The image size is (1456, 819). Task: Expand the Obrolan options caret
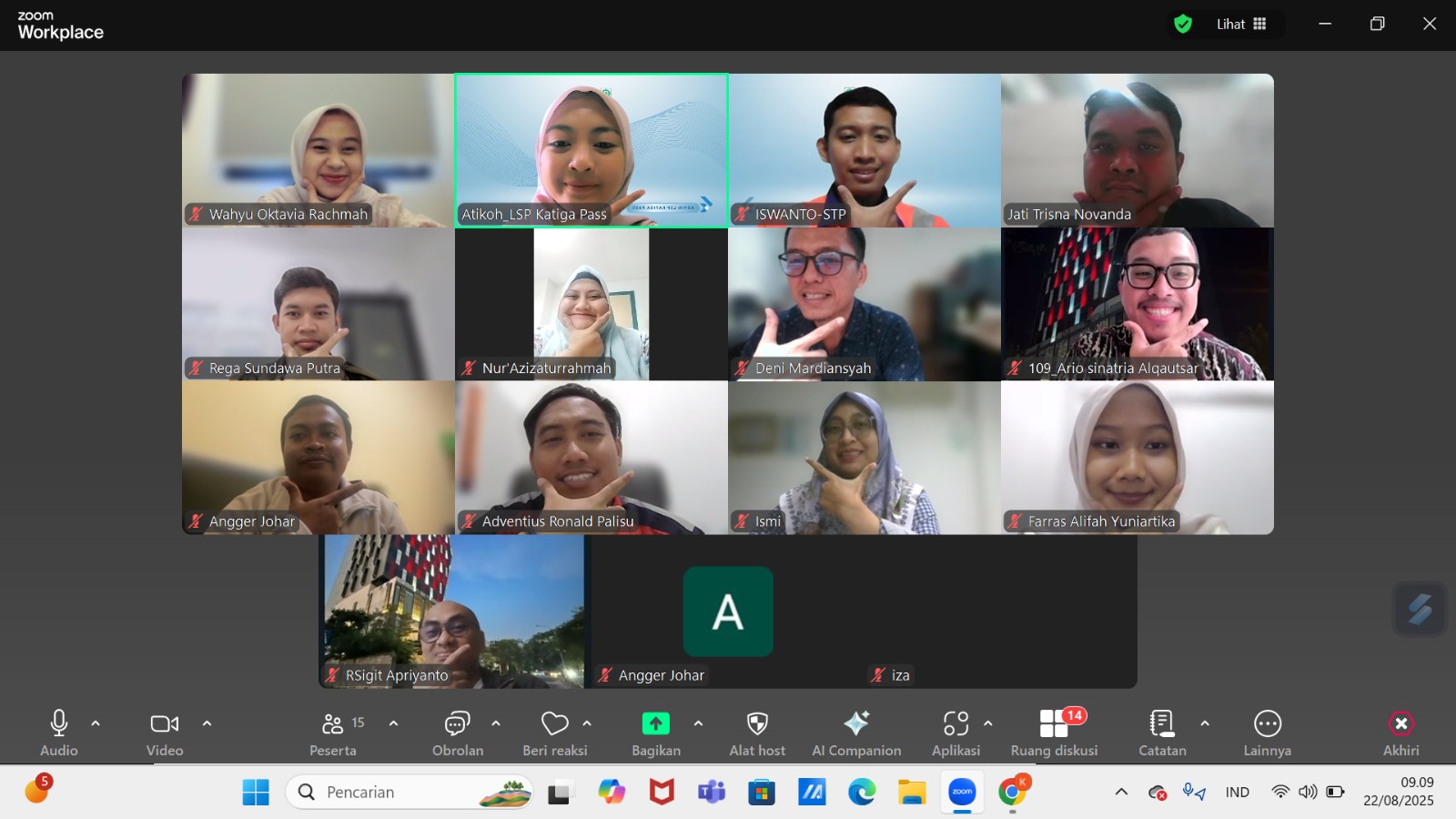(x=496, y=723)
